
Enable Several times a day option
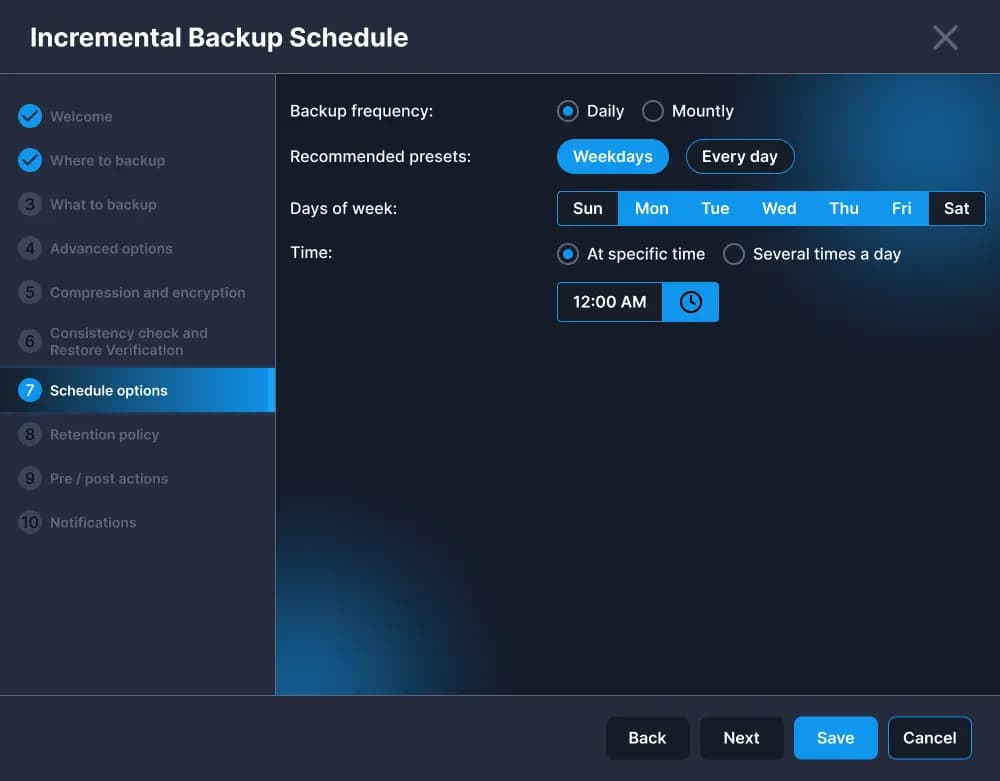pos(733,254)
